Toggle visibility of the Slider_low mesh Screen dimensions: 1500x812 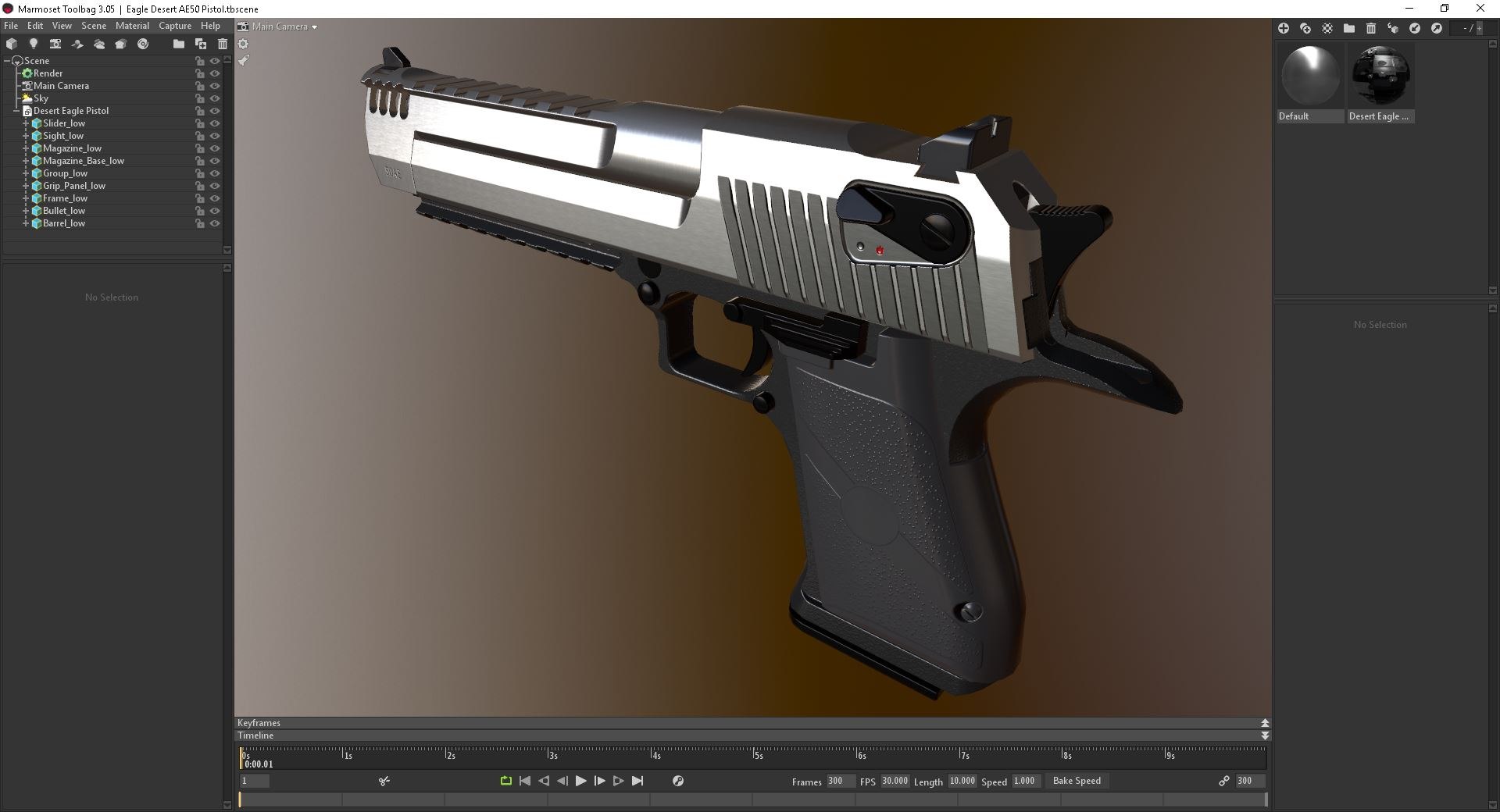pyautogui.click(x=215, y=123)
